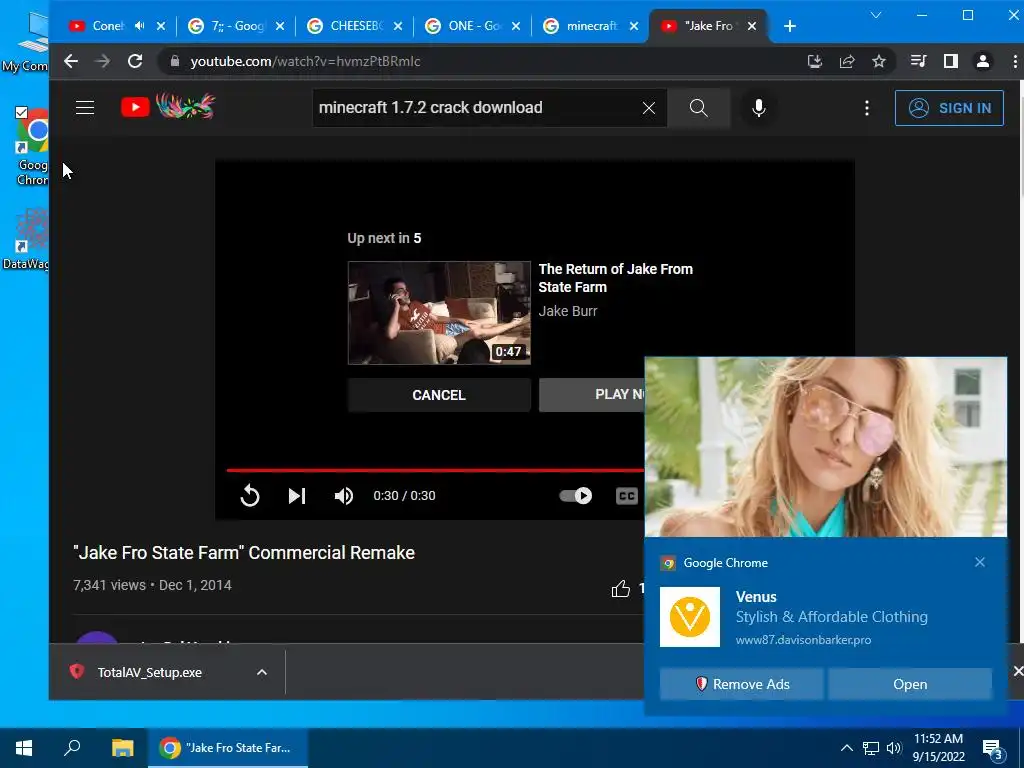This screenshot has width=1024, height=768.
Task: Open Chrome side panel icon
Action: (x=951, y=61)
